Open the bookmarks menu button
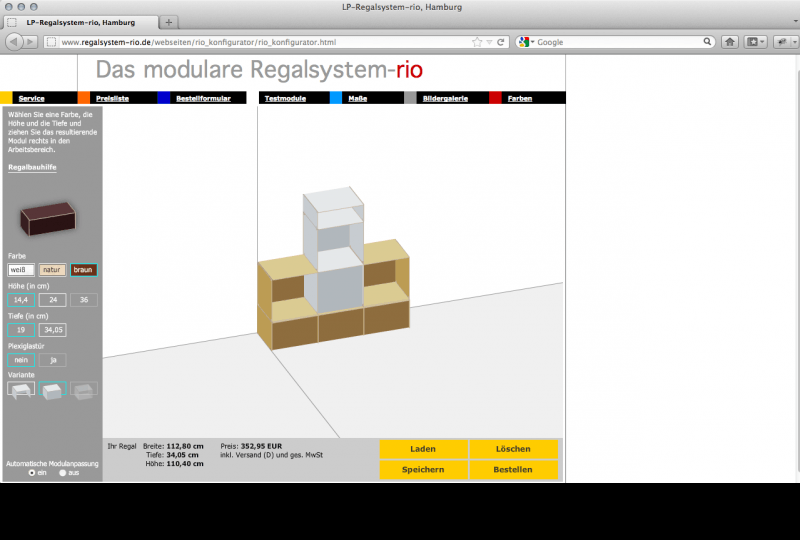800x540 pixels. (756, 42)
